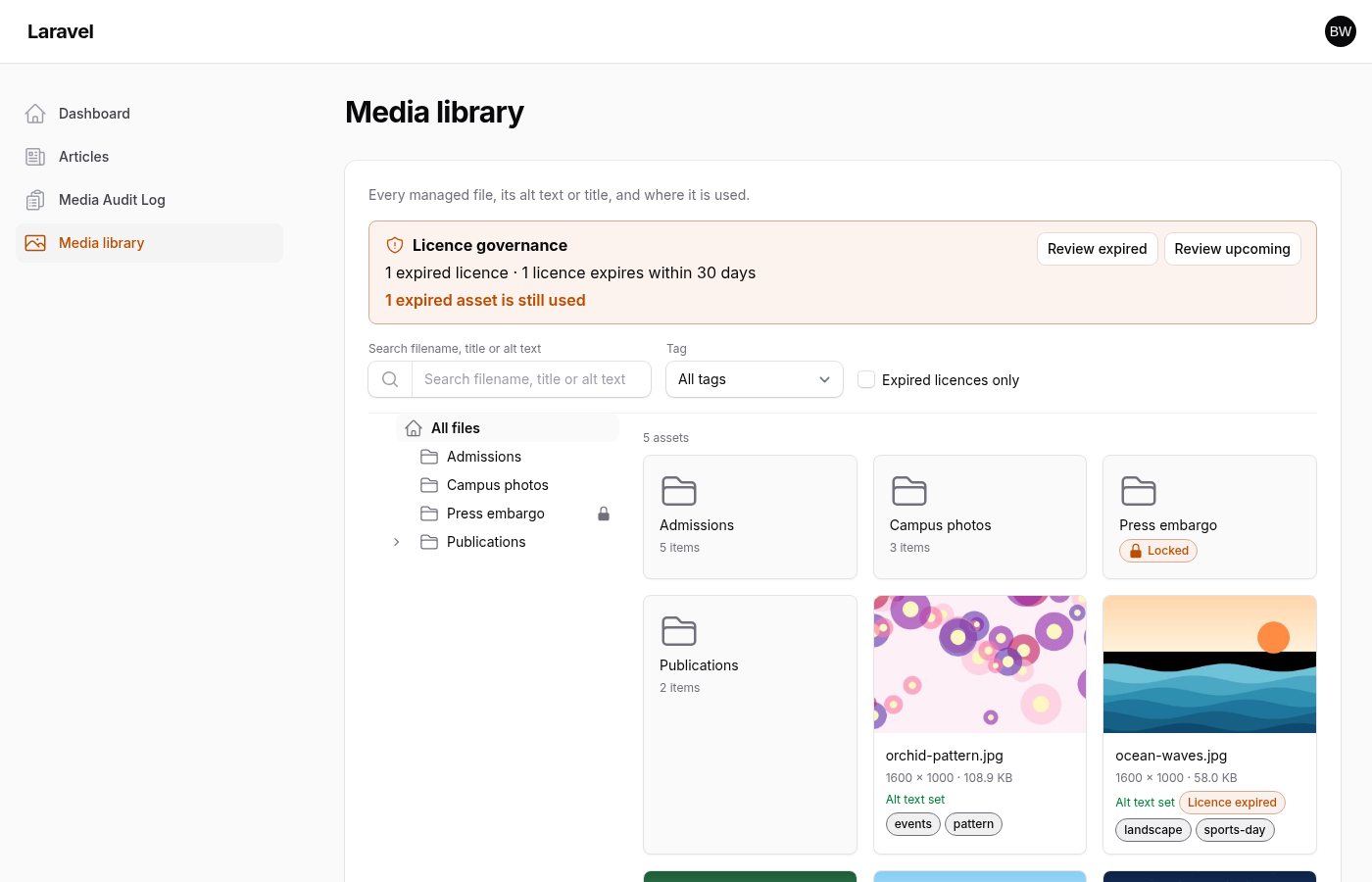The height and width of the screenshot is (882, 1372).
Task: Click the All files home icon in tree
Action: [414, 428]
